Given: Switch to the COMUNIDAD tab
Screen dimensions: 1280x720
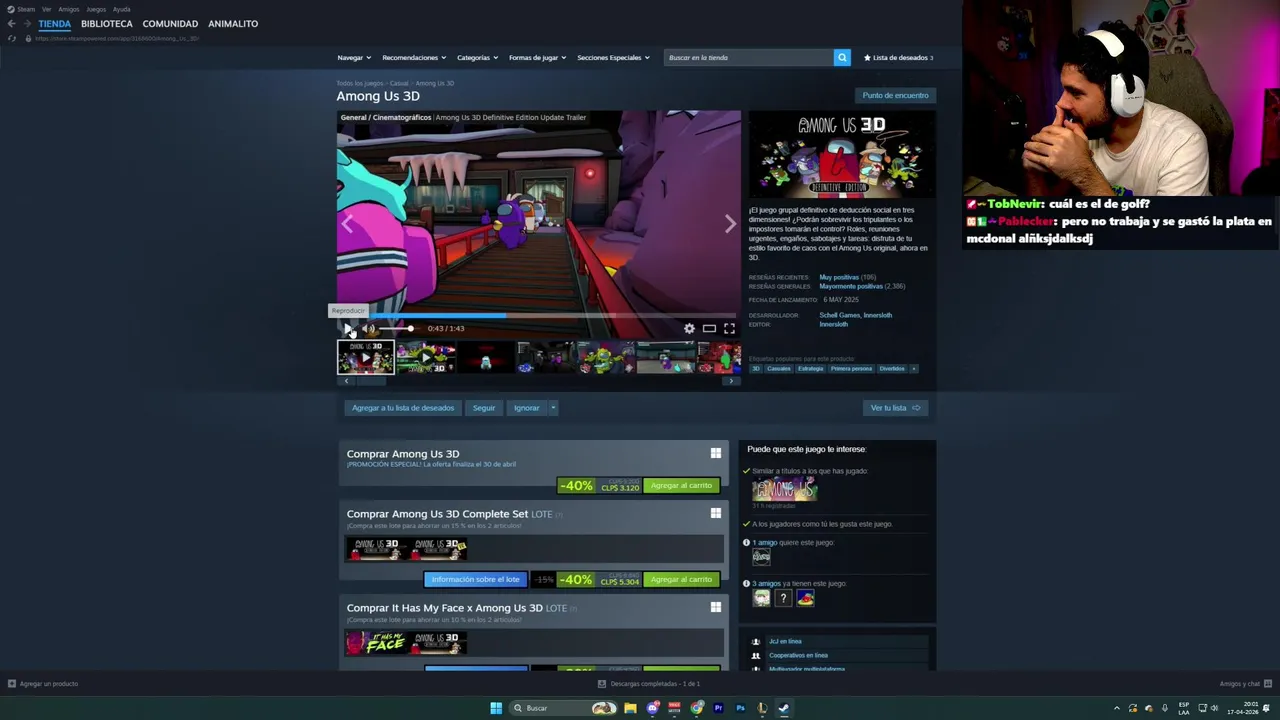Looking at the screenshot, I should pos(170,23).
